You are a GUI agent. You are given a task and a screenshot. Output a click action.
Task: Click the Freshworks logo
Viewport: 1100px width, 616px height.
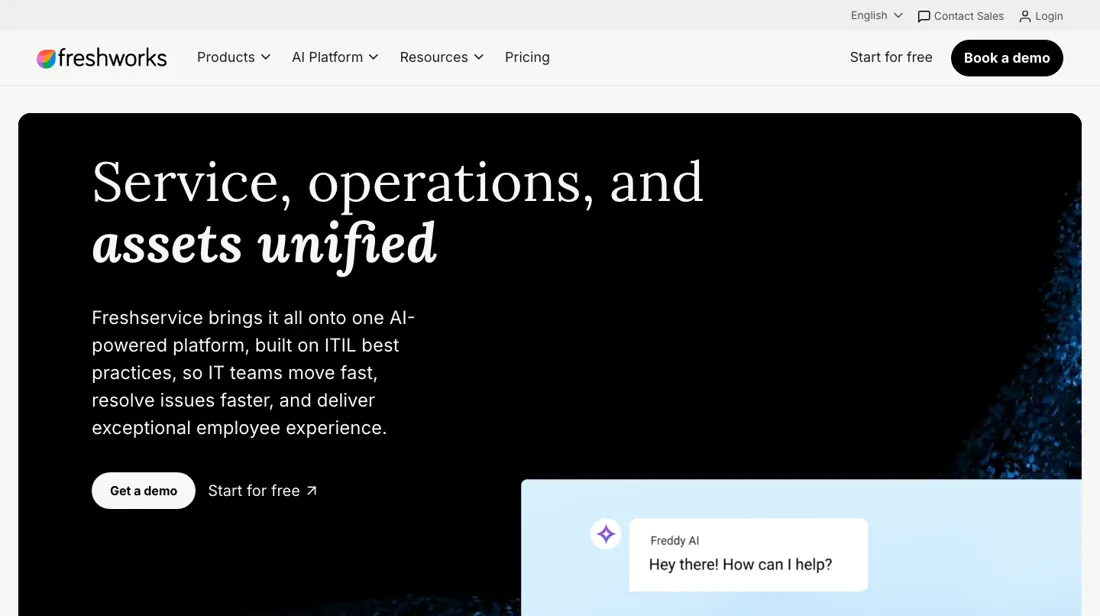(102, 58)
